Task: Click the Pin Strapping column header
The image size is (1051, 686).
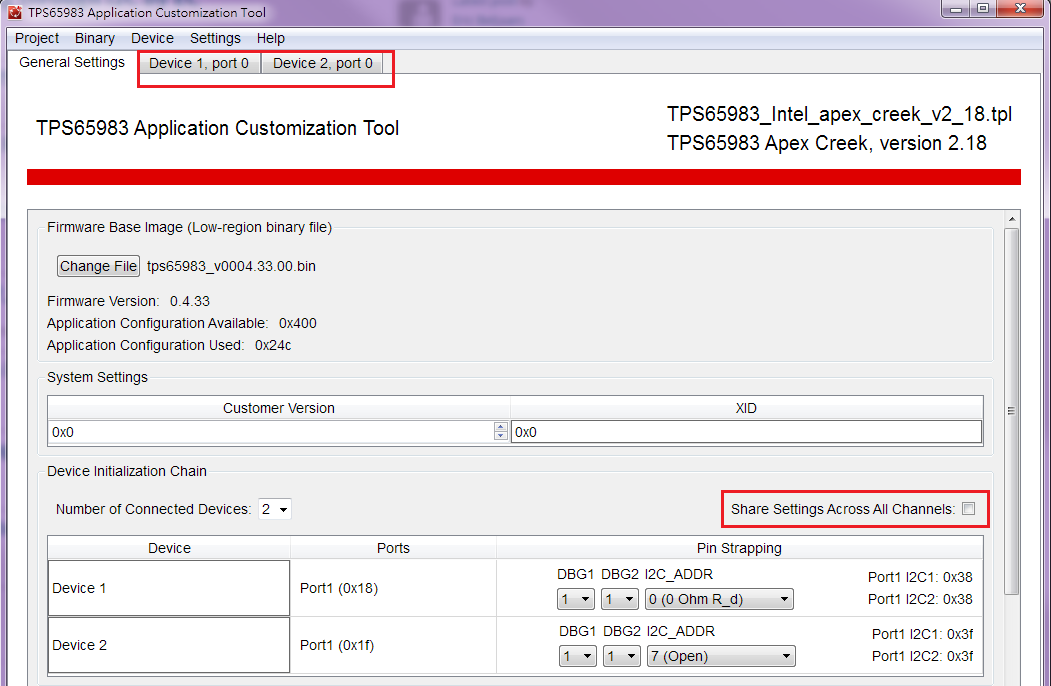Action: (x=739, y=548)
